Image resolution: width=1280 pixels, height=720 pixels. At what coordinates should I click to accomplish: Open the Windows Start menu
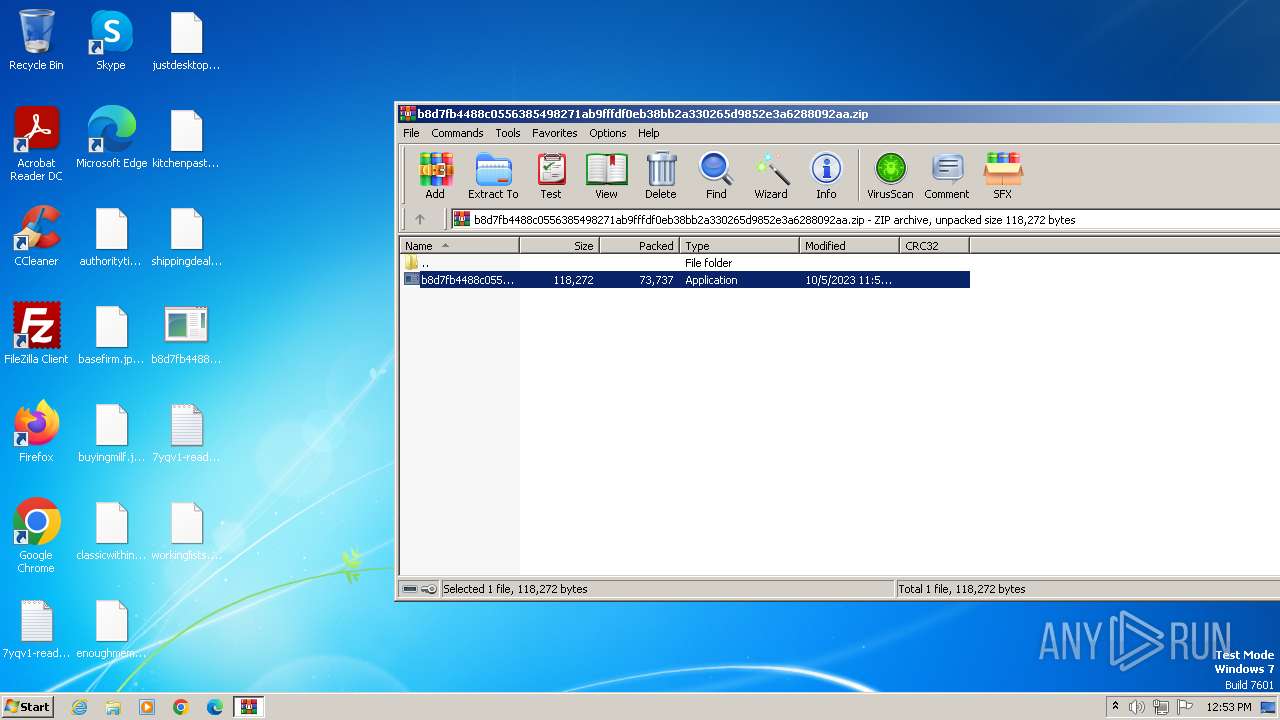tap(28, 707)
